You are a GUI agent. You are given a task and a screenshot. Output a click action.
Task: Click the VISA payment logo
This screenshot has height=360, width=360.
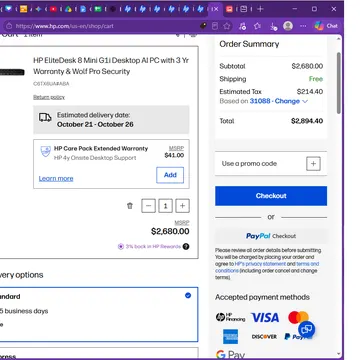(265, 318)
